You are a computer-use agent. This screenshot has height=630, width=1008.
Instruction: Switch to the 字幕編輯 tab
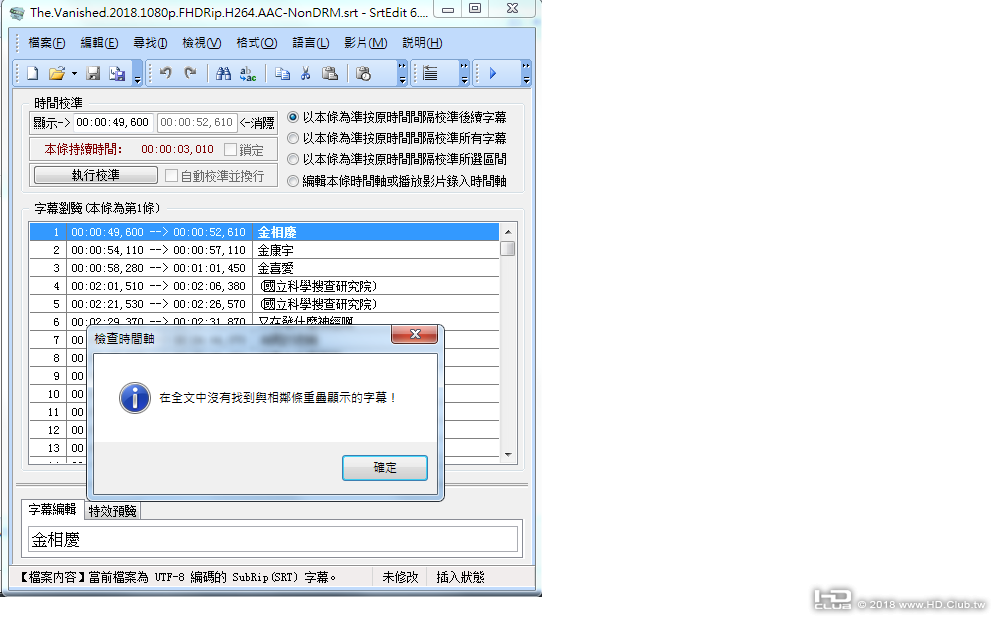click(x=52, y=510)
